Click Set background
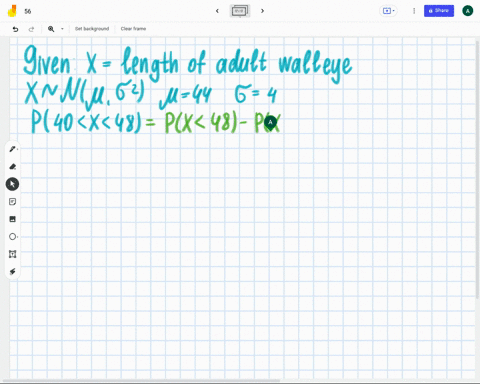This screenshot has width=480, height=384. click(x=92, y=29)
